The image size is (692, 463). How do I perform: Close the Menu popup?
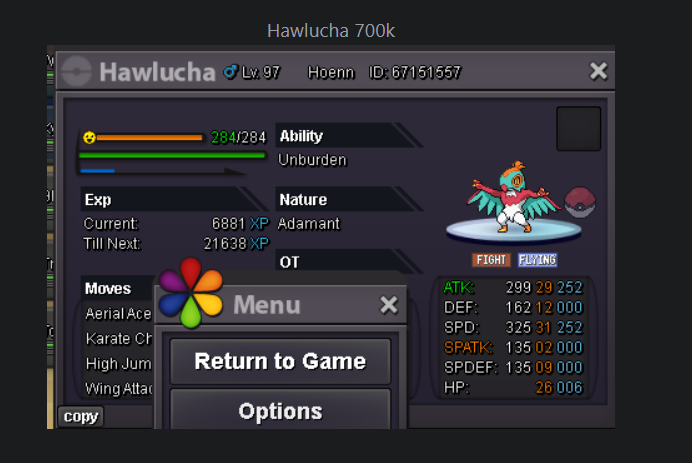click(x=388, y=305)
